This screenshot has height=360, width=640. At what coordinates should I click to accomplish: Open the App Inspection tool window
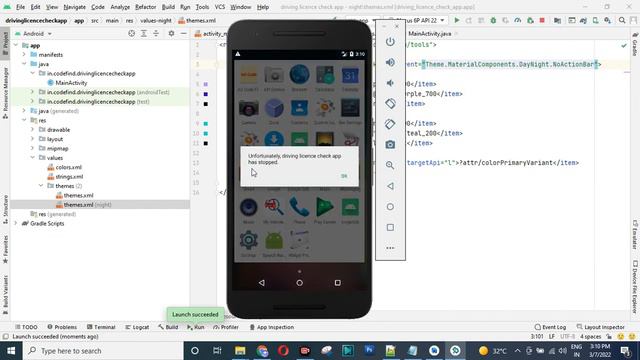click(272, 327)
